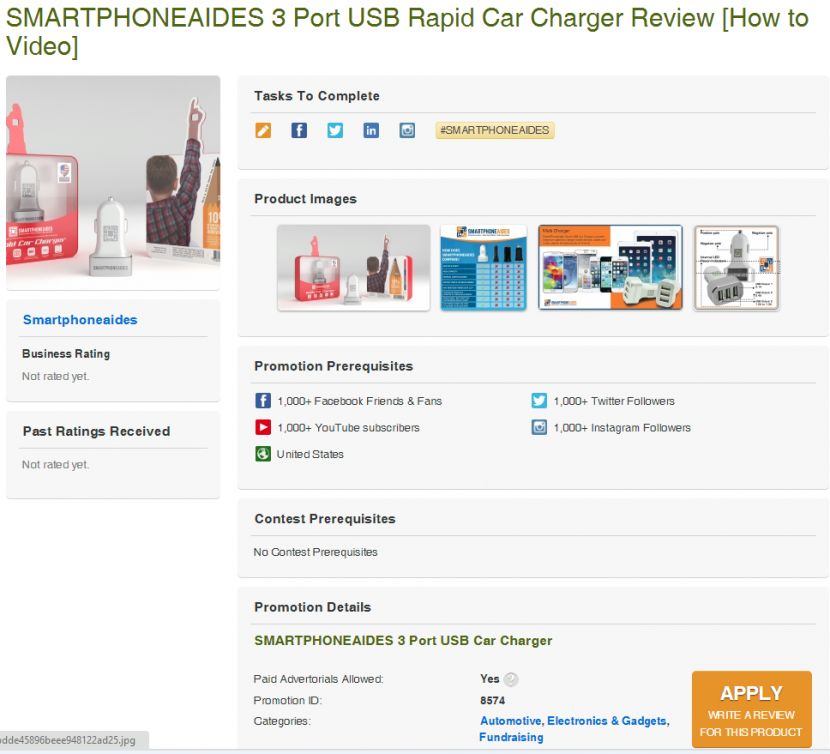This screenshot has width=830, height=754.
Task: Open the charger diagram thumbnail
Action: tap(736, 267)
